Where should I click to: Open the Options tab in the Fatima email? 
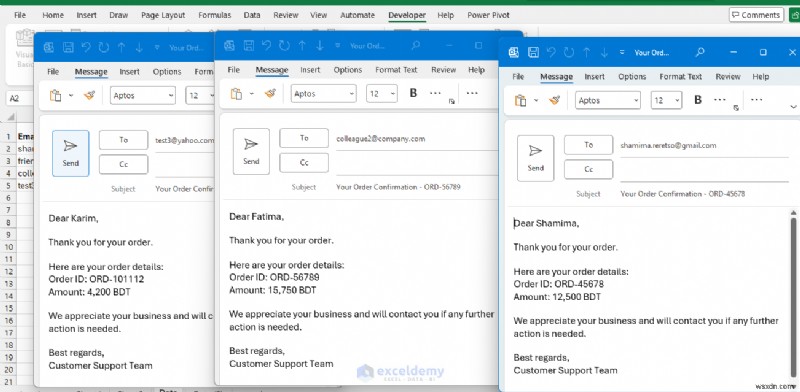tap(347, 70)
